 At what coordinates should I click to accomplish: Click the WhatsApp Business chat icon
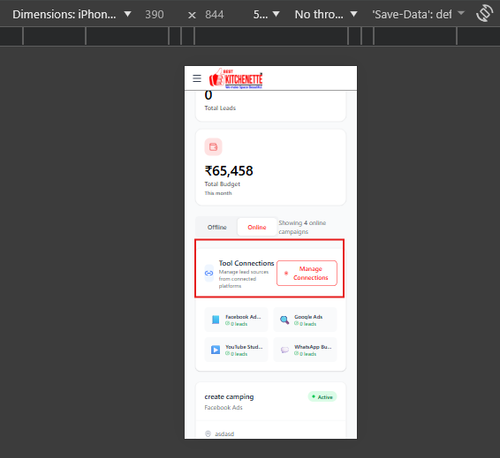tap(285, 350)
